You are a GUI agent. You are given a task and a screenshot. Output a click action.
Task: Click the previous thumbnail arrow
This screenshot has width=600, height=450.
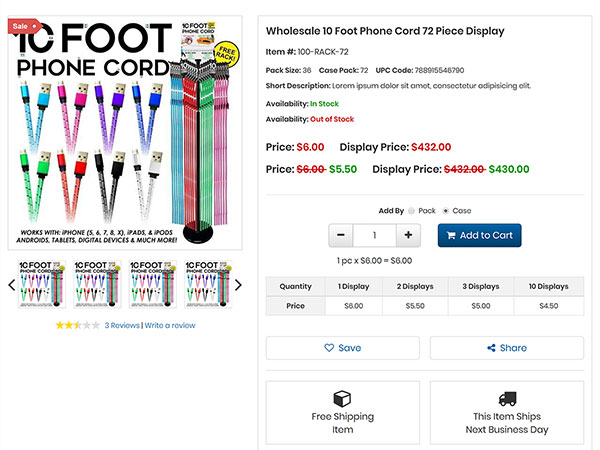click(x=12, y=285)
